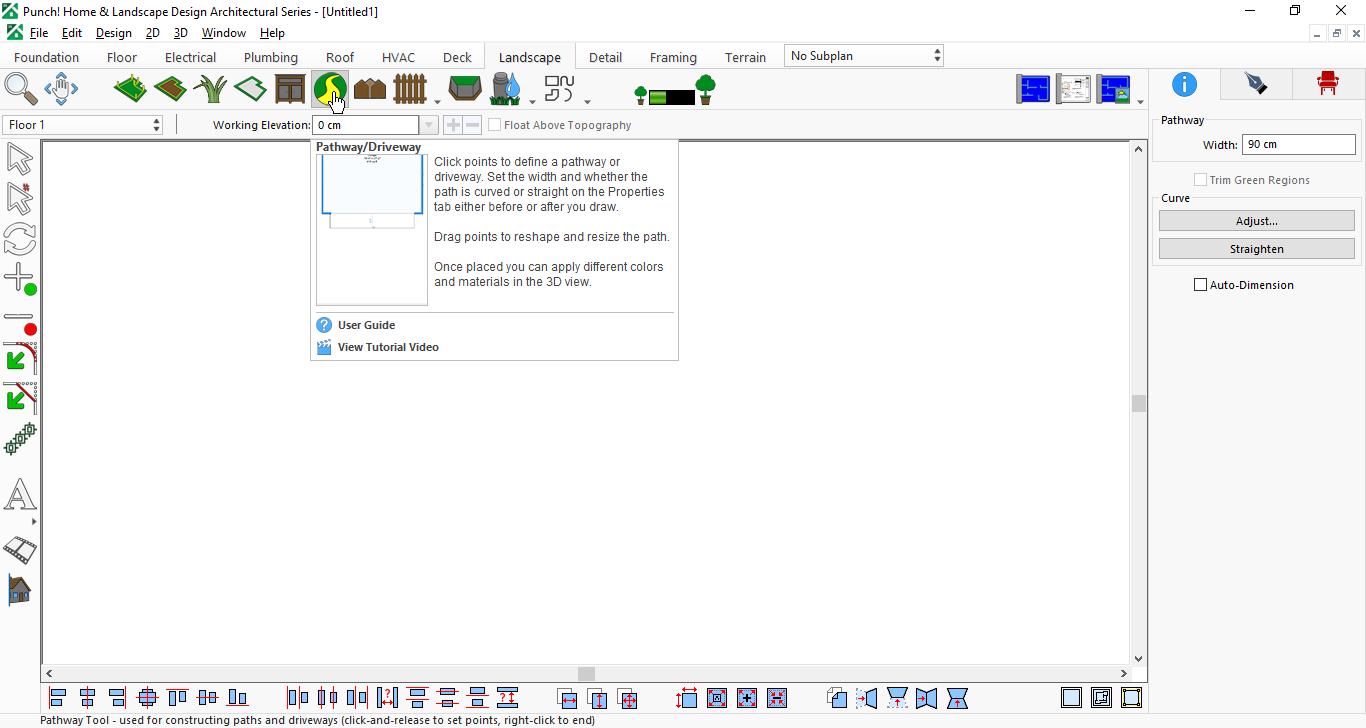Switch to the Terrain tab

[746, 57]
